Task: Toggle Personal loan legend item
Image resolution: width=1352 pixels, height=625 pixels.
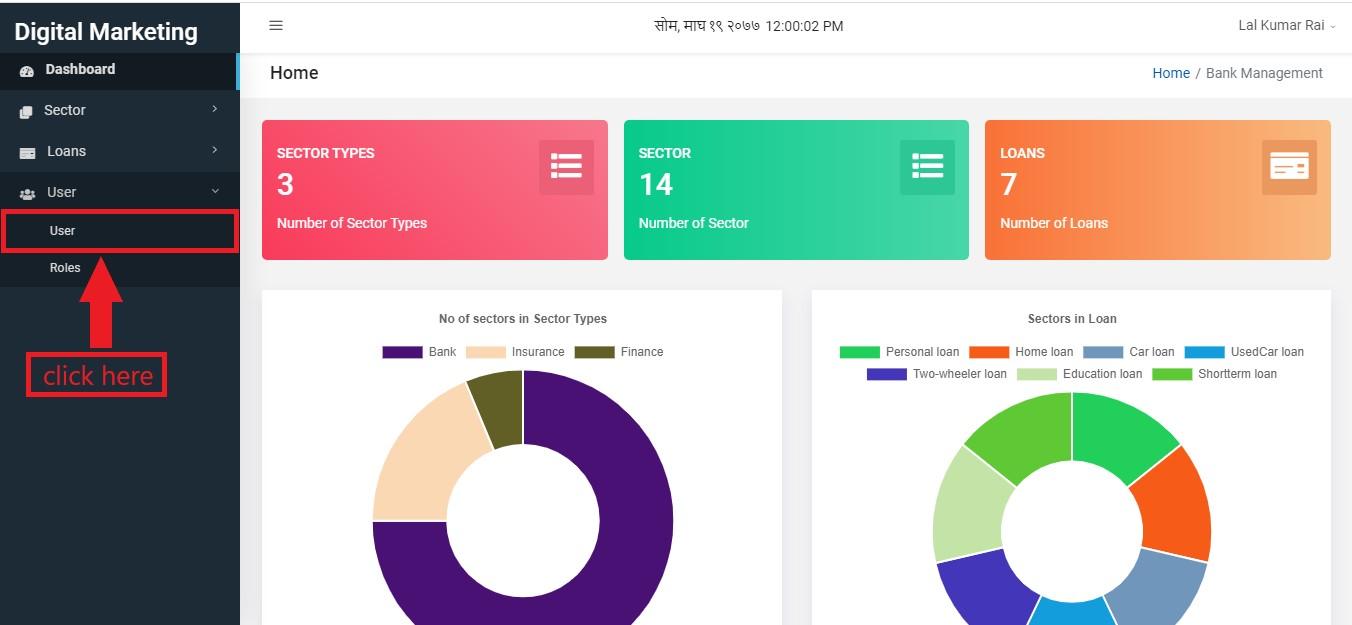Action: (899, 352)
